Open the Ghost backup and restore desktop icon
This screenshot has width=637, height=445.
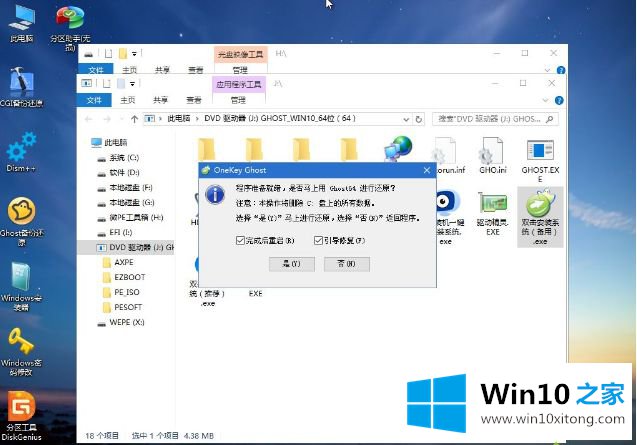(x=20, y=213)
